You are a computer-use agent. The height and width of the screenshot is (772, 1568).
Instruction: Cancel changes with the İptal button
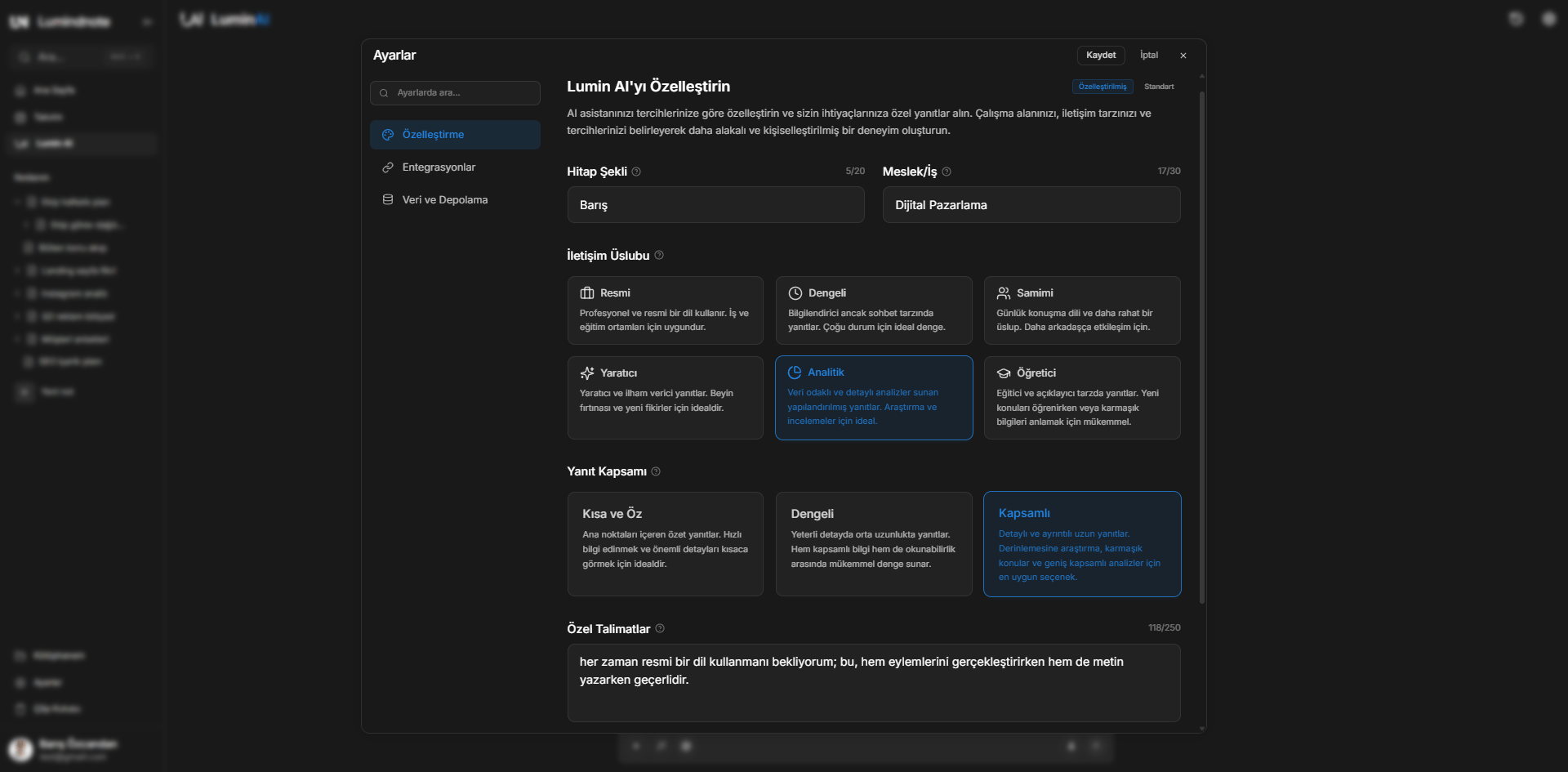click(1149, 55)
